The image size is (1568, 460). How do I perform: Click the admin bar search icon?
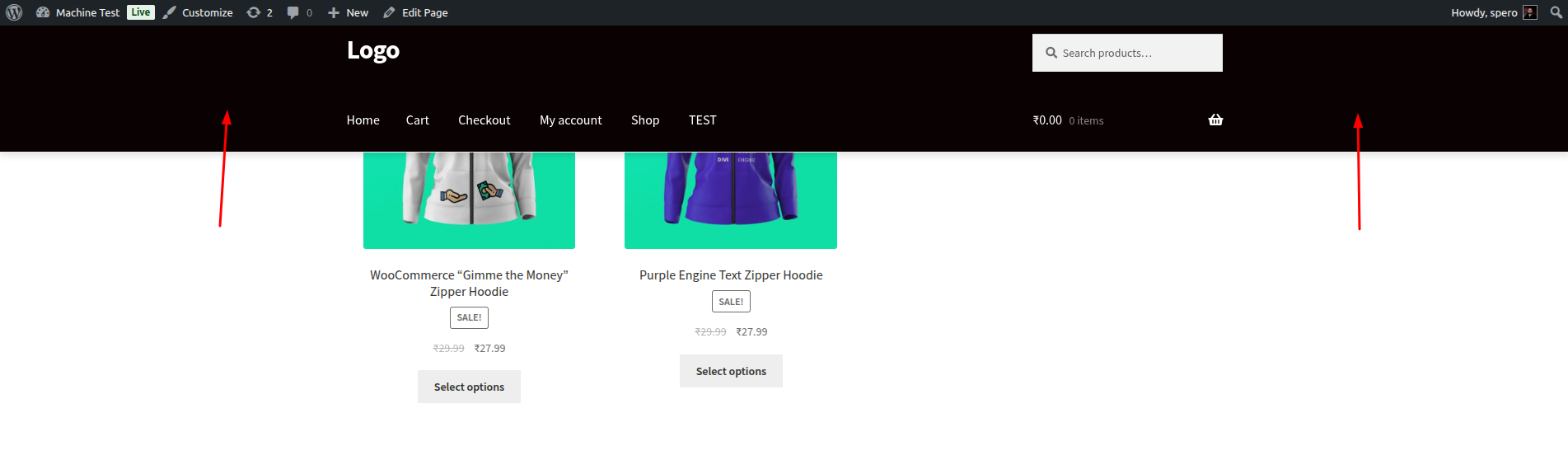click(x=1556, y=12)
